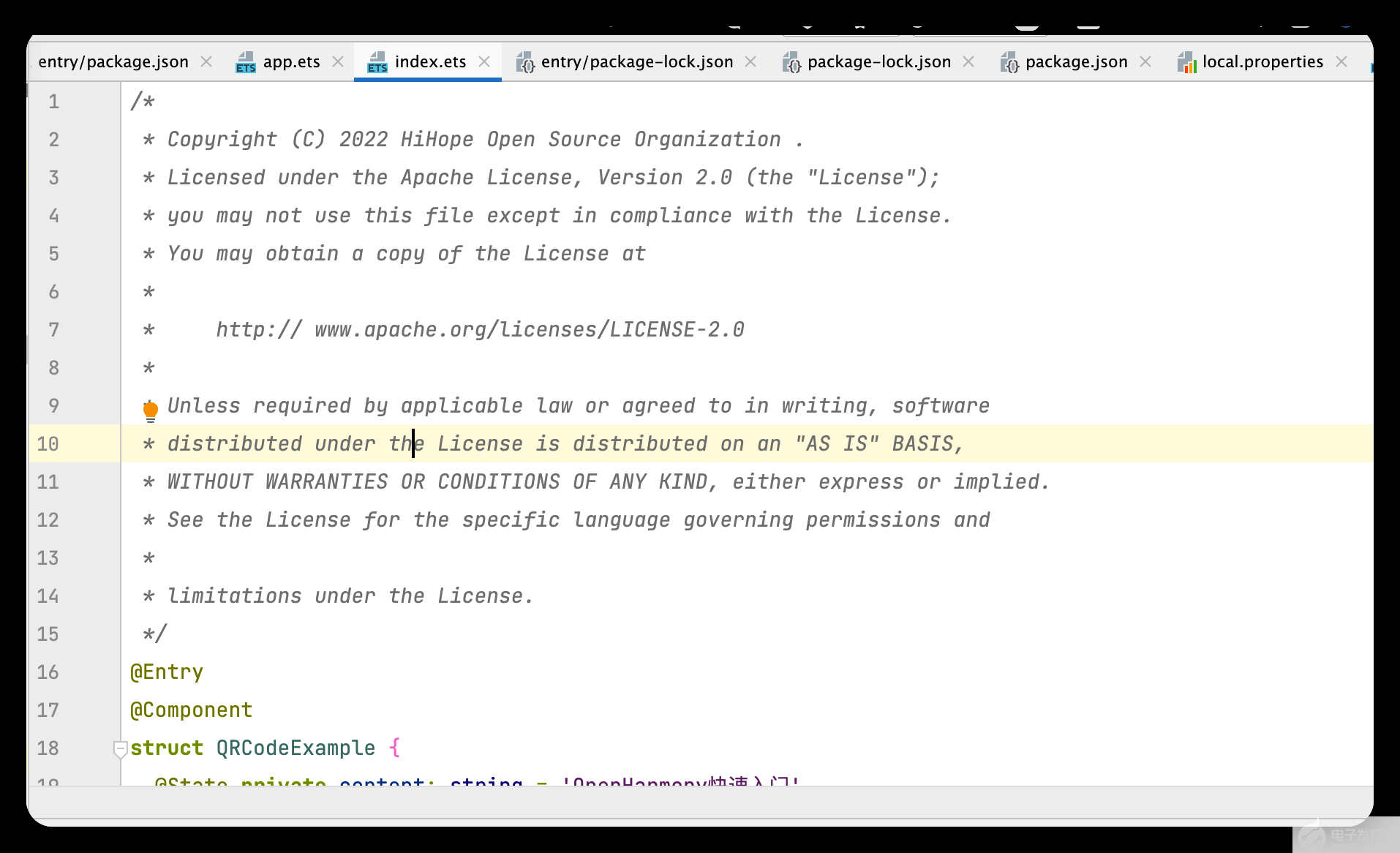The width and height of the screenshot is (1400, 853).
Task: Close the index.ets tab
Action: coord(484,61)
